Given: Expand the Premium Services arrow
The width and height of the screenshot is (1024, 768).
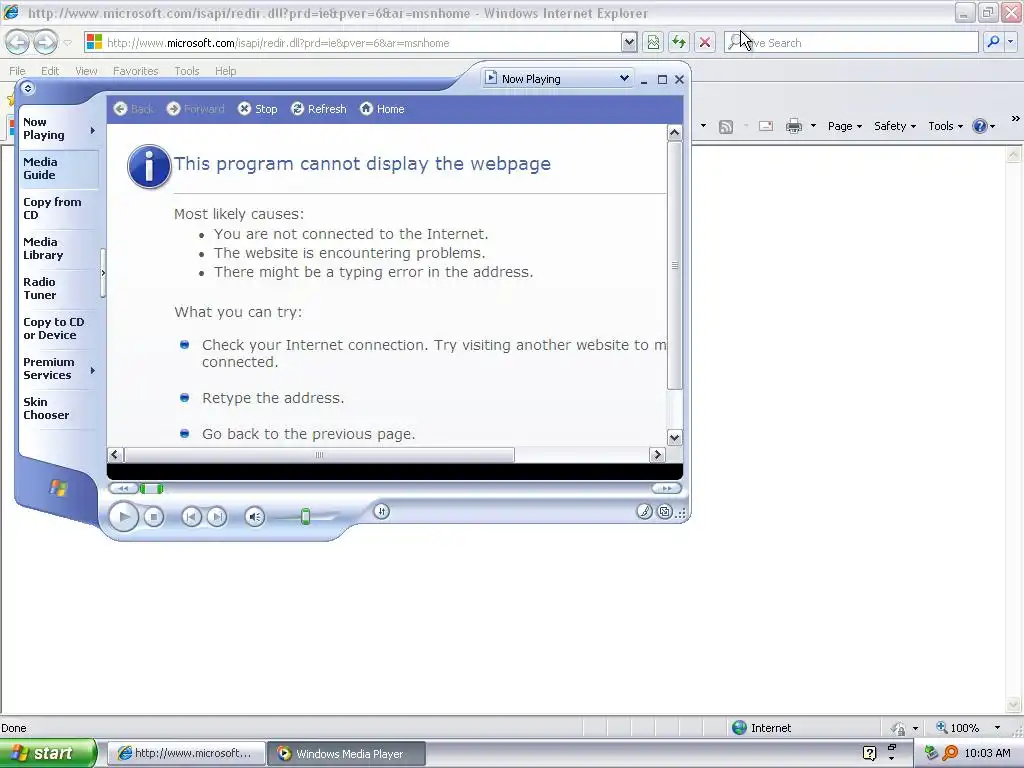Looking at the screenshot, I should point(93,370).
